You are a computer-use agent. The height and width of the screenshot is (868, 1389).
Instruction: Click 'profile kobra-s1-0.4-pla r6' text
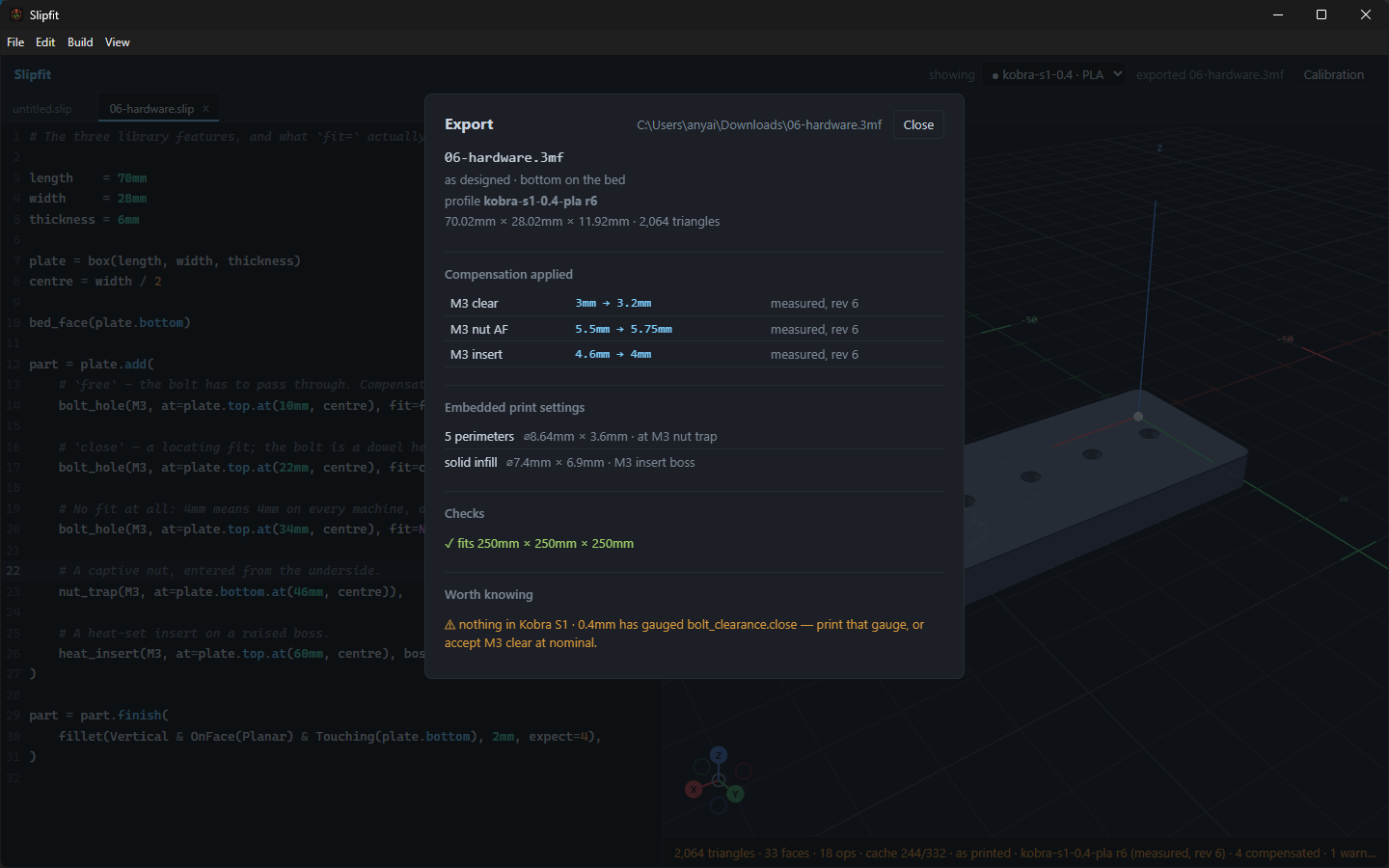521,202
